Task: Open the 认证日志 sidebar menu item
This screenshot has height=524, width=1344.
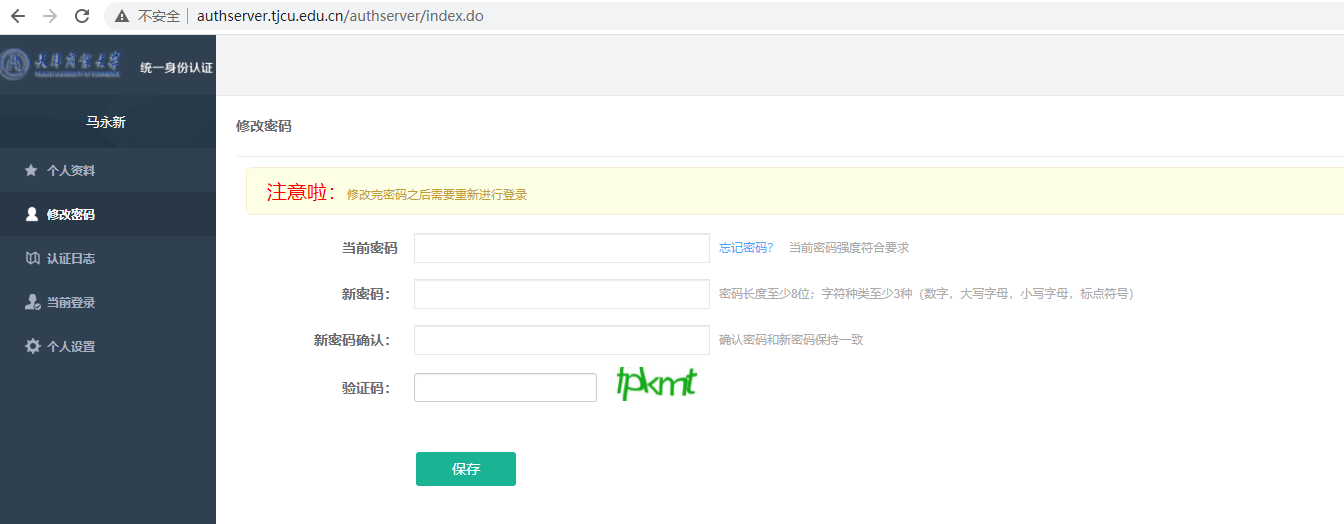Action: (70, 258)
